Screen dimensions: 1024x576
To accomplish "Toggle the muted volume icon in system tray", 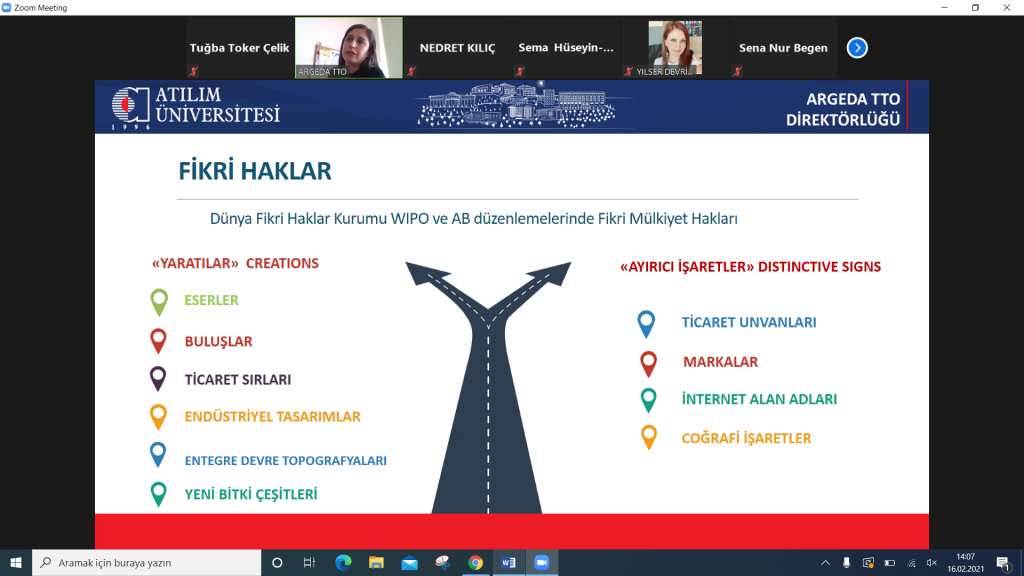I will (932, 563).
